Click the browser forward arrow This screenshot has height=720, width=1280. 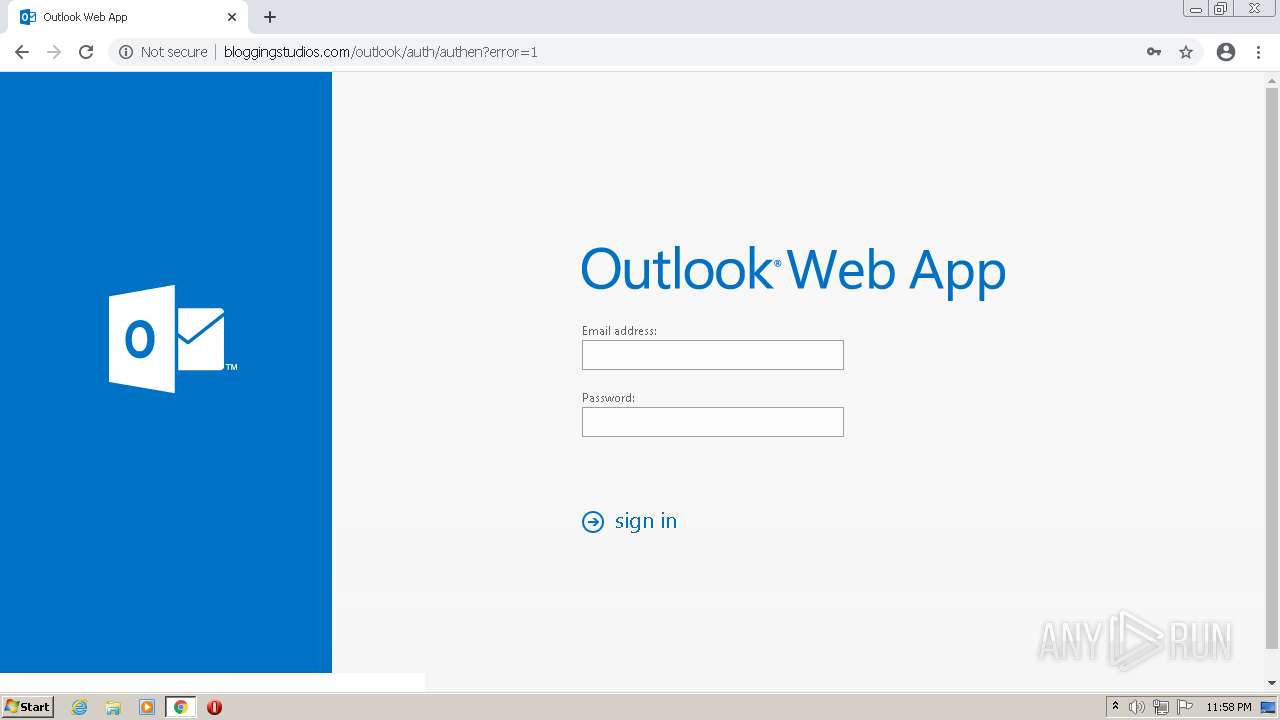pyautogui.click(x=54, y=52)
